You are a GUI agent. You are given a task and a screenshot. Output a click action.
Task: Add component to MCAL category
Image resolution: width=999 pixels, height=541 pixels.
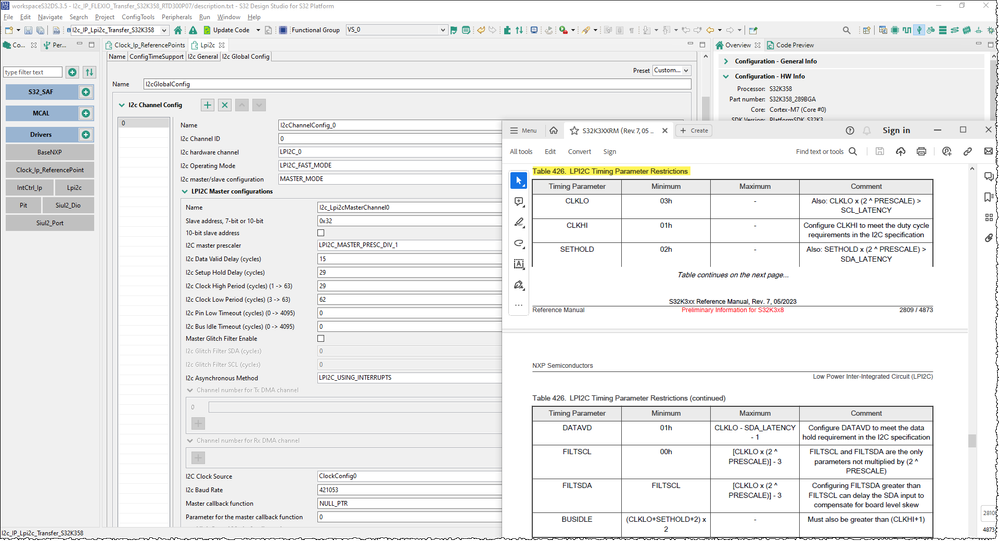point(85,113)
